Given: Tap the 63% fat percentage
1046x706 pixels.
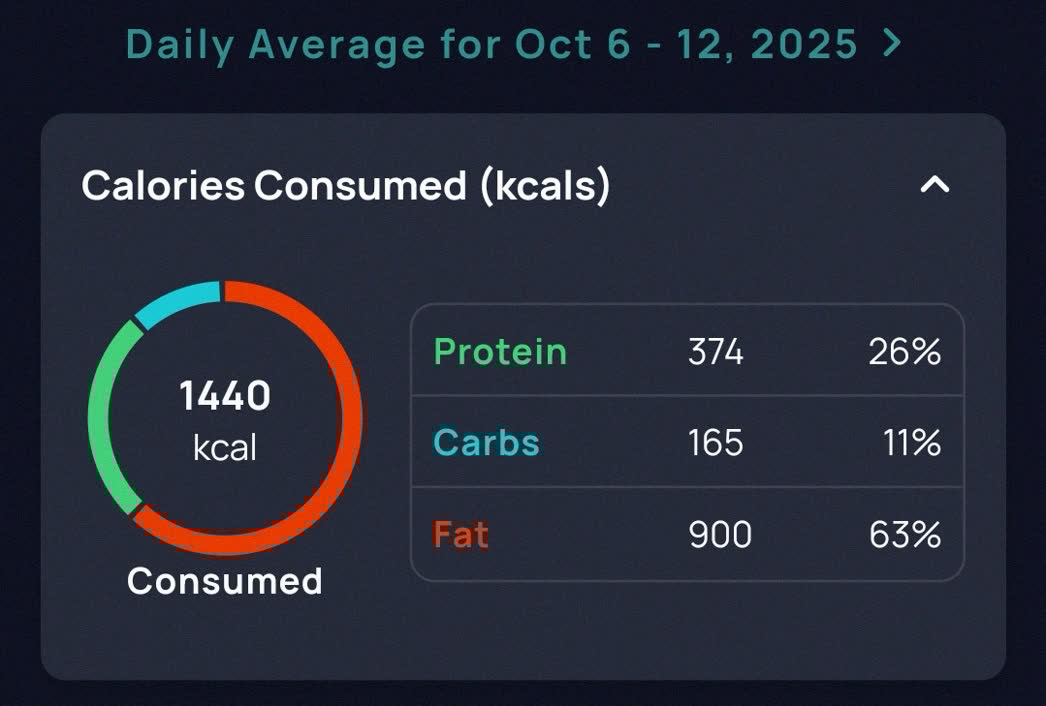Looking at the screenshot, I should click(905, 535).
